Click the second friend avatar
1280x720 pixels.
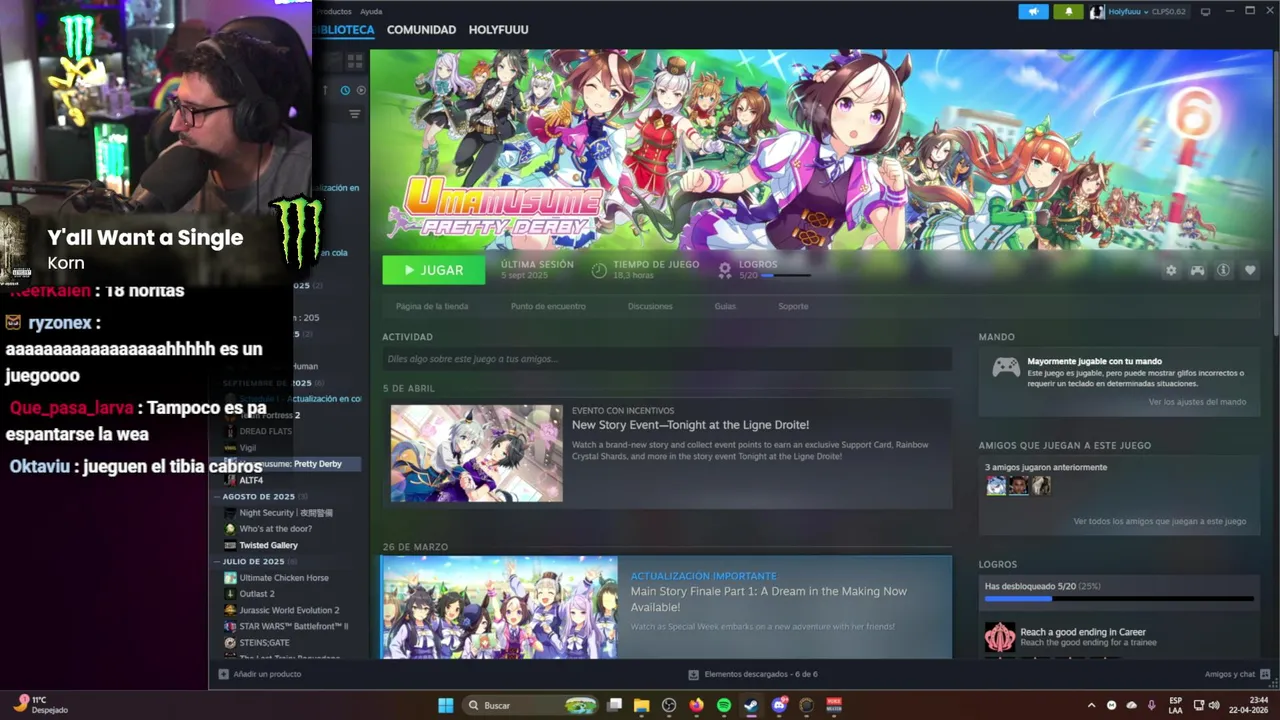point(1018,486)
